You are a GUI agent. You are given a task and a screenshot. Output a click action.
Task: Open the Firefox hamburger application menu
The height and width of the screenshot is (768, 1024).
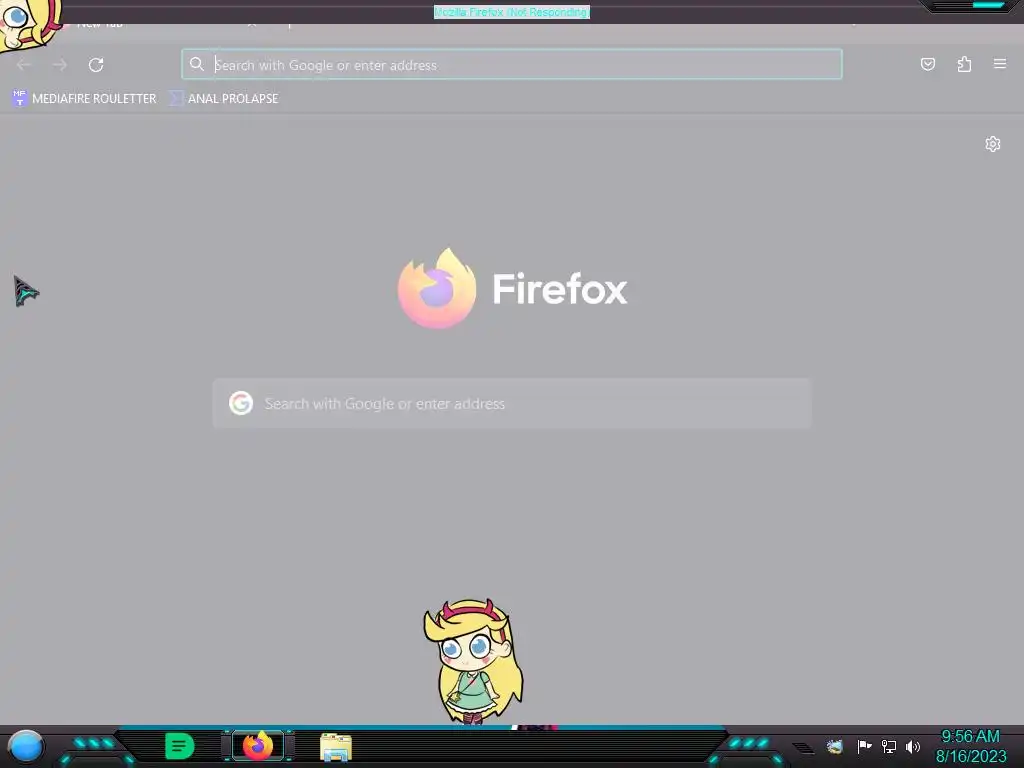(x=1000, y=64)
